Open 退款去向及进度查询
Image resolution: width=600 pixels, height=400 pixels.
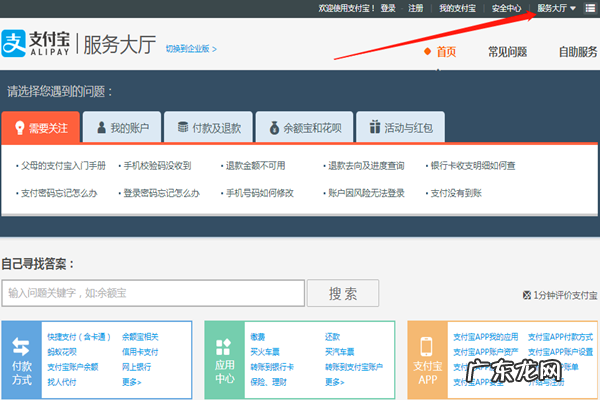coord(366,166)
